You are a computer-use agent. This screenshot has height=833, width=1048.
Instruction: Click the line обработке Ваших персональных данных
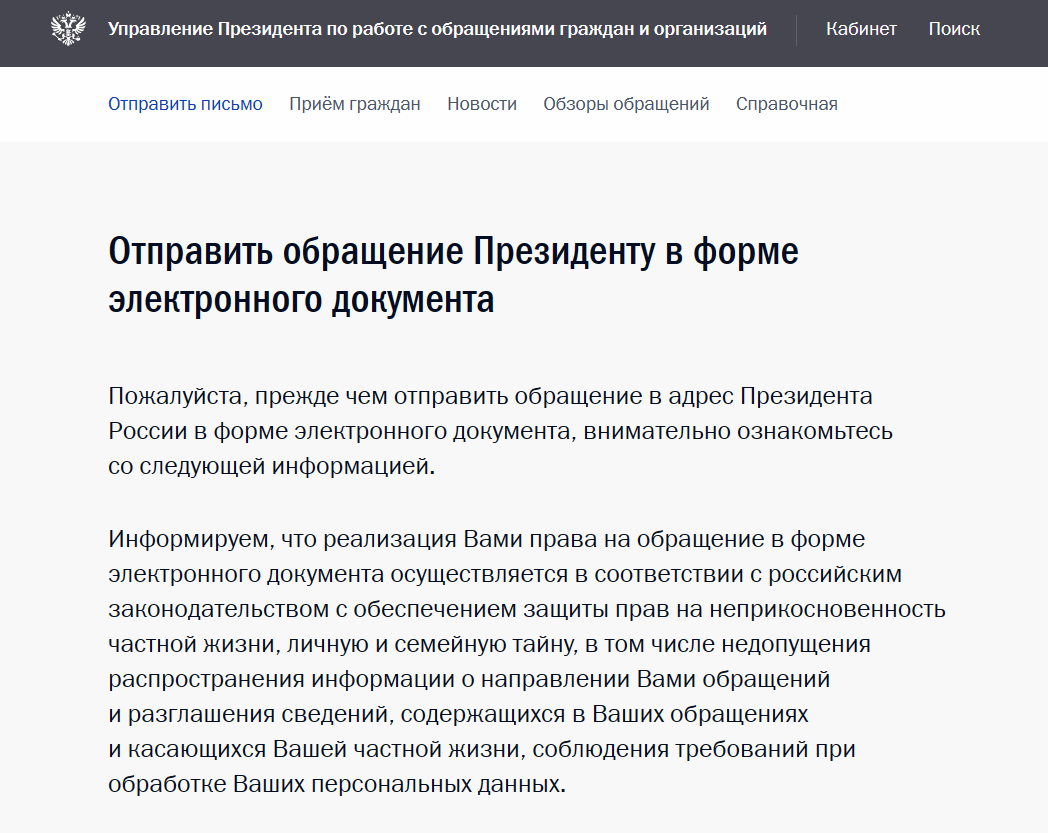[337, 784]
